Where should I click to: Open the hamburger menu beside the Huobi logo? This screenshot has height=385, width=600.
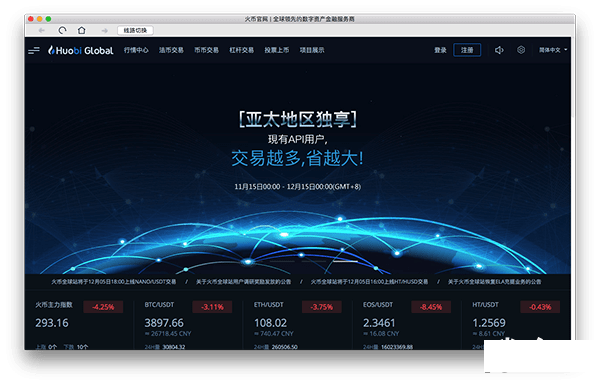34,50
